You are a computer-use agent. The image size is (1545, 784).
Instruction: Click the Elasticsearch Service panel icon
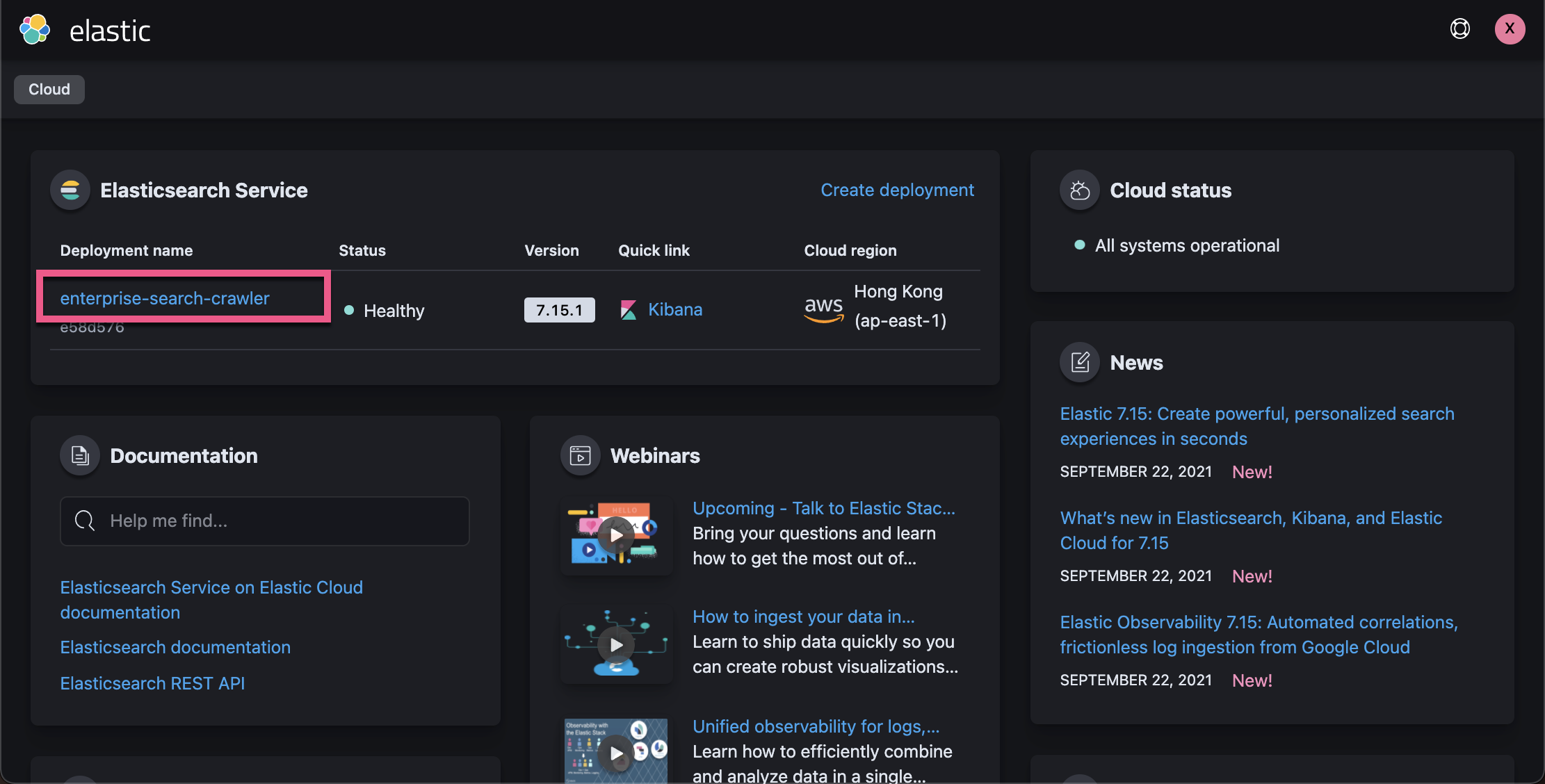[70, 190]
